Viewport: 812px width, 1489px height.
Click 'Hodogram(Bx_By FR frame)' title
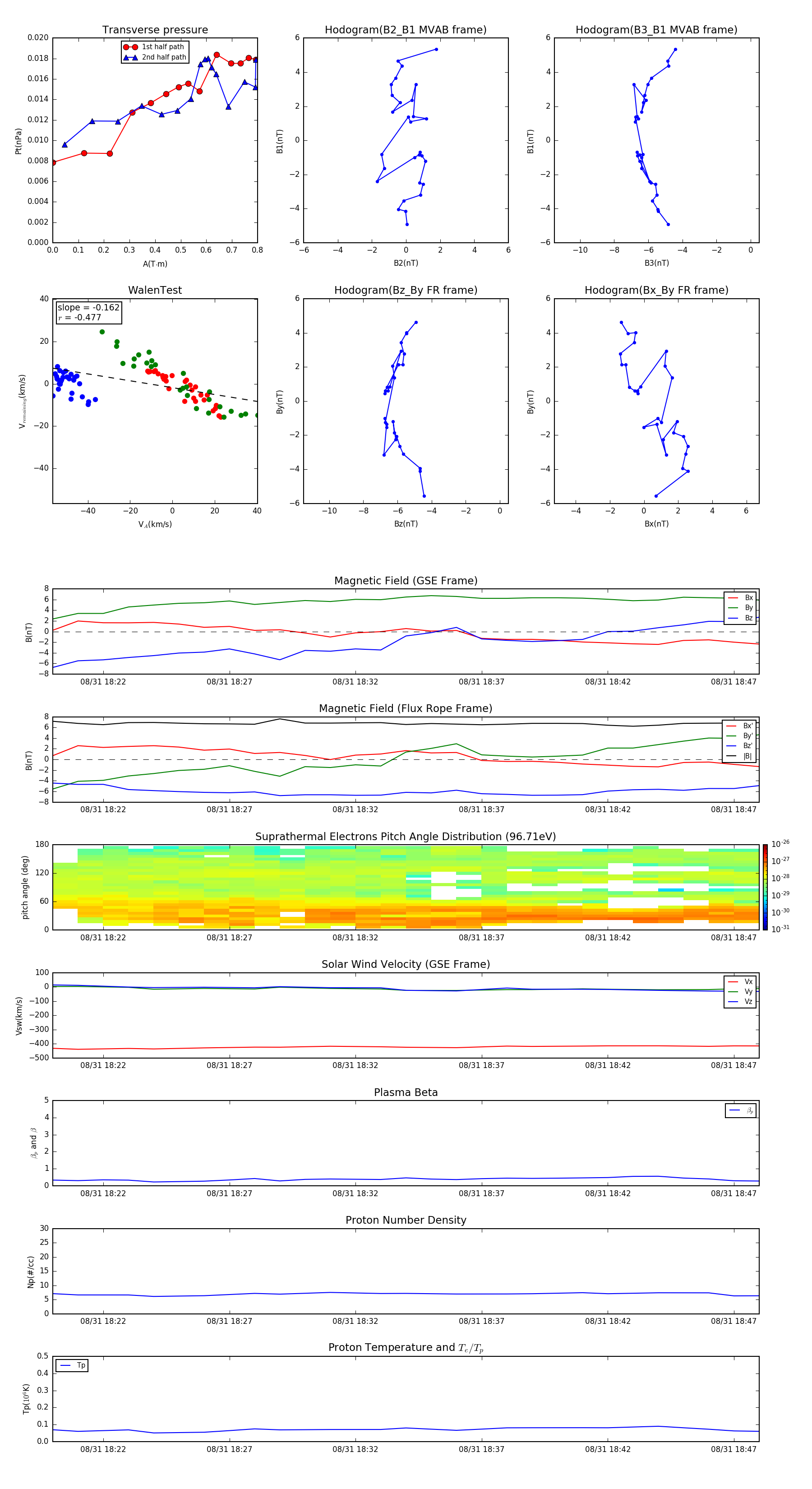pyautogui.click(x=656, y=290)
